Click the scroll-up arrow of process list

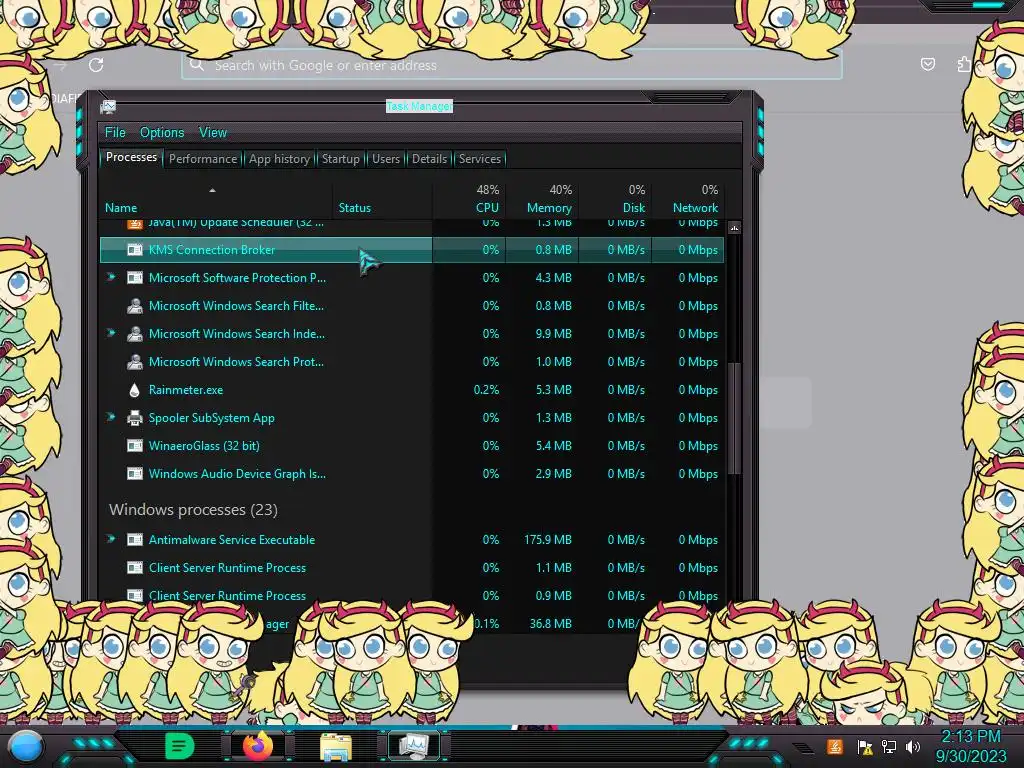point(734,228)
